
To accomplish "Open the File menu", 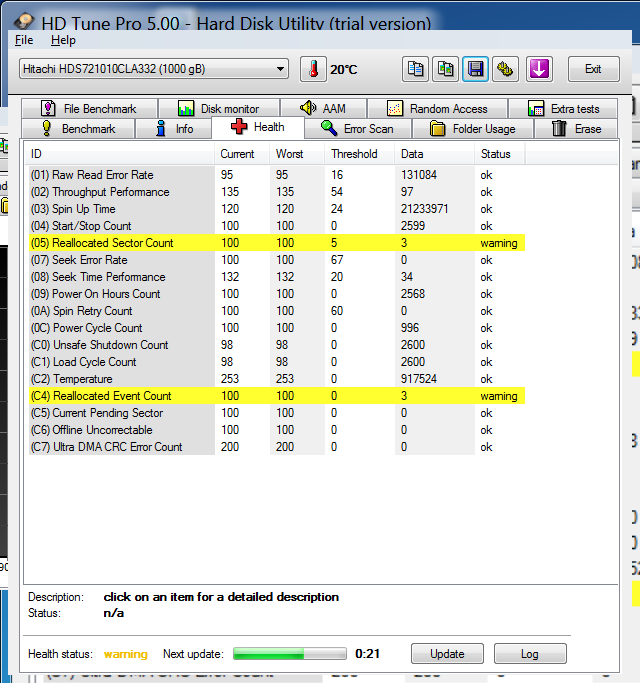I will tap(24, 40).
